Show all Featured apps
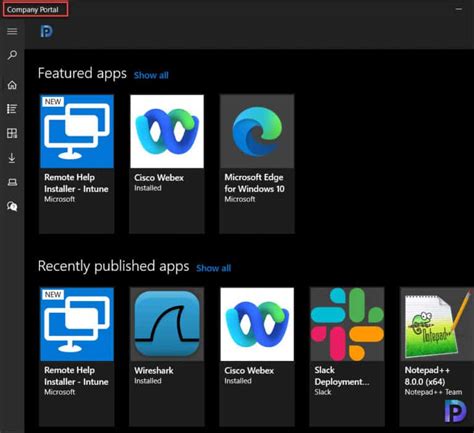This screenshot has height=433, width=474. click(151, 75)
